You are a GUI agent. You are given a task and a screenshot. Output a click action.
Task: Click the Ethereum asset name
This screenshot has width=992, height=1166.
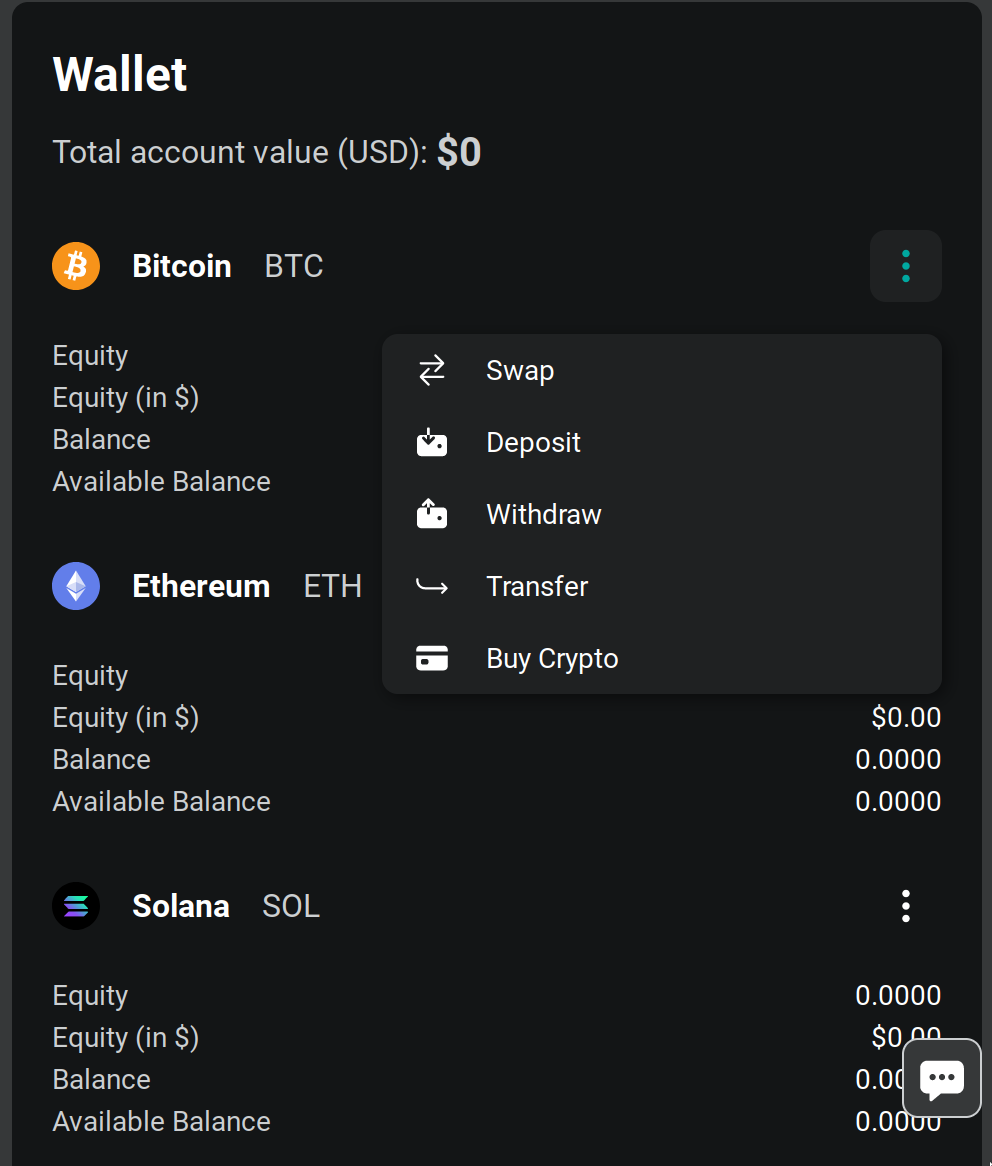[201, 586]
